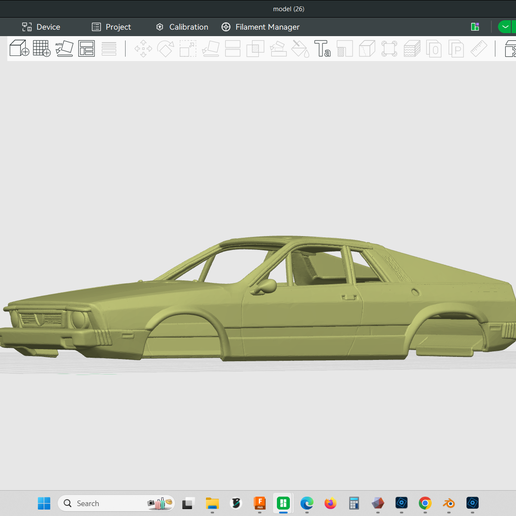Click the taskbar Search box
This screenshot has height=516, width=516.
(116, 503)
